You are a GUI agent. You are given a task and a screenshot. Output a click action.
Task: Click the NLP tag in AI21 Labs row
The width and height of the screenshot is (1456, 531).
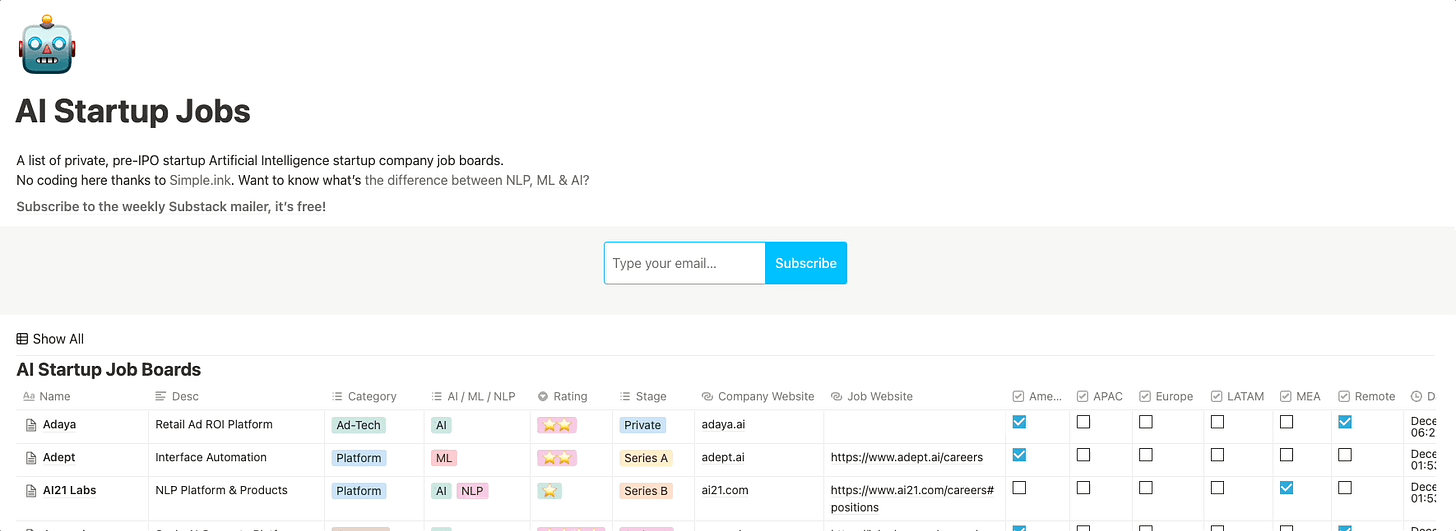point(472,491)
